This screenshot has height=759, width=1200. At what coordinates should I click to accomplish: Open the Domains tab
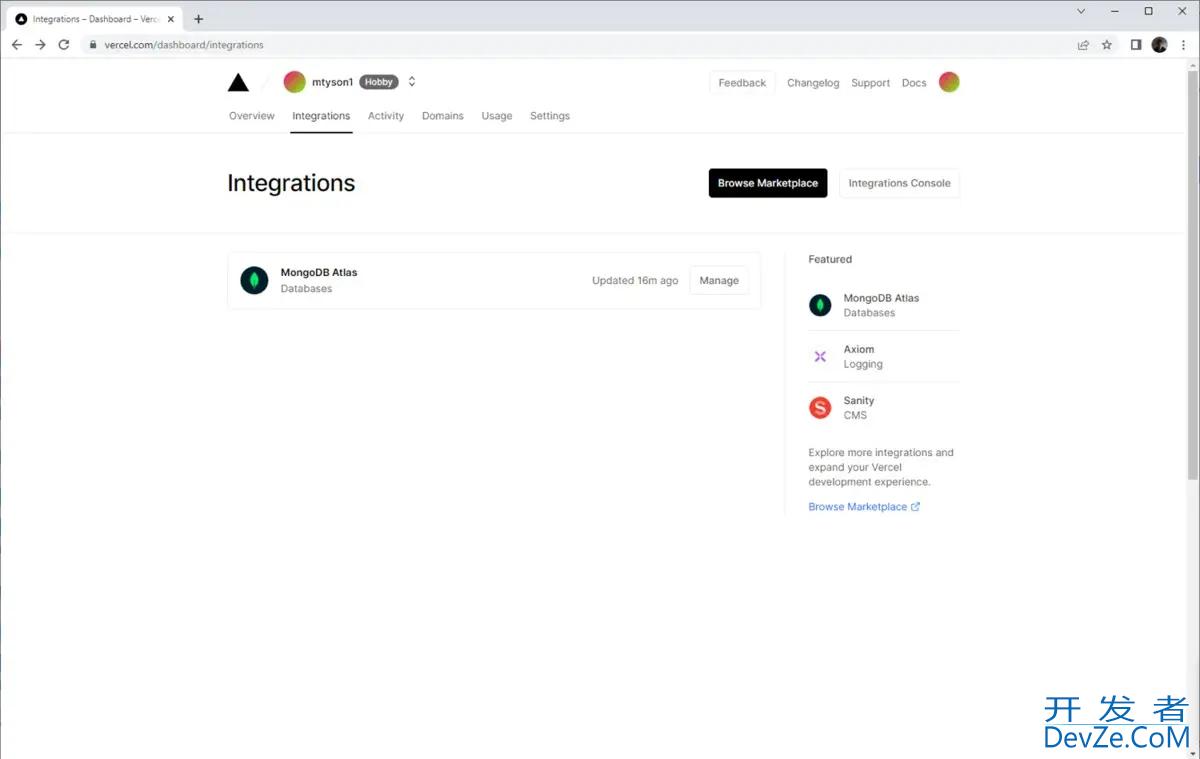[x=443, y=116]
